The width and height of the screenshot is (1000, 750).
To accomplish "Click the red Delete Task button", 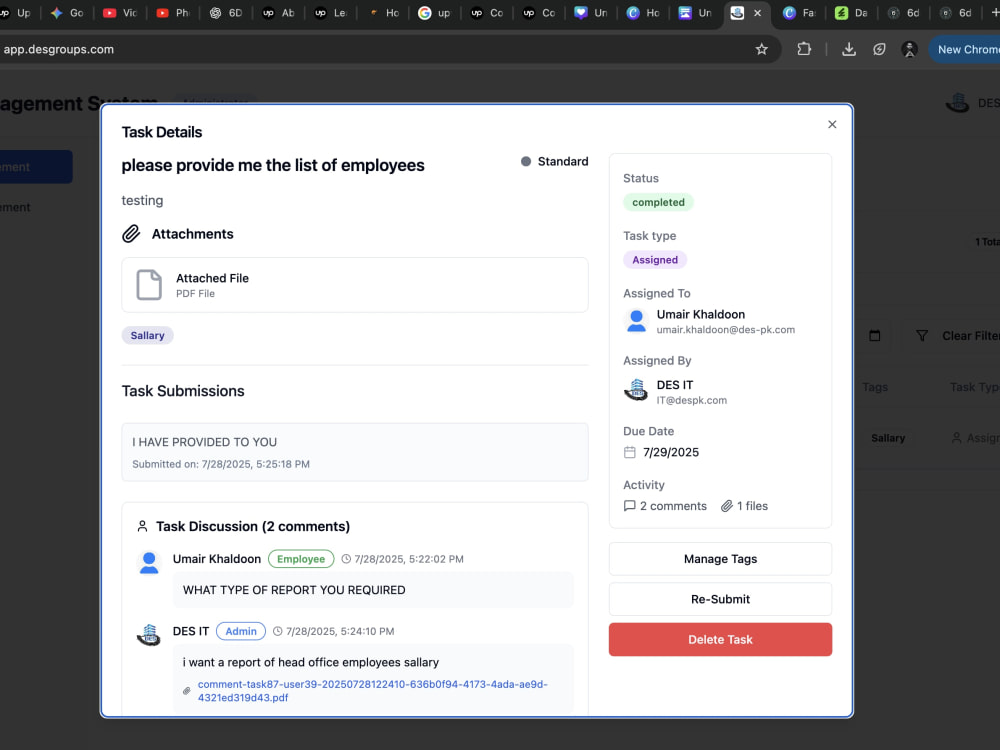I will [720, 639].
